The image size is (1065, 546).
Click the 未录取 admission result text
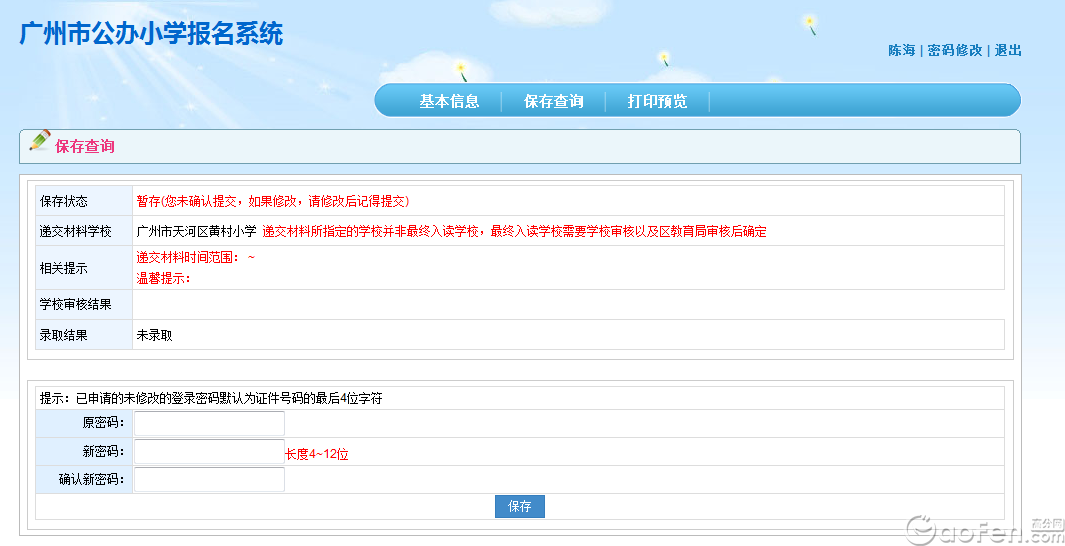pyautogui.click(x=154, y=335)
